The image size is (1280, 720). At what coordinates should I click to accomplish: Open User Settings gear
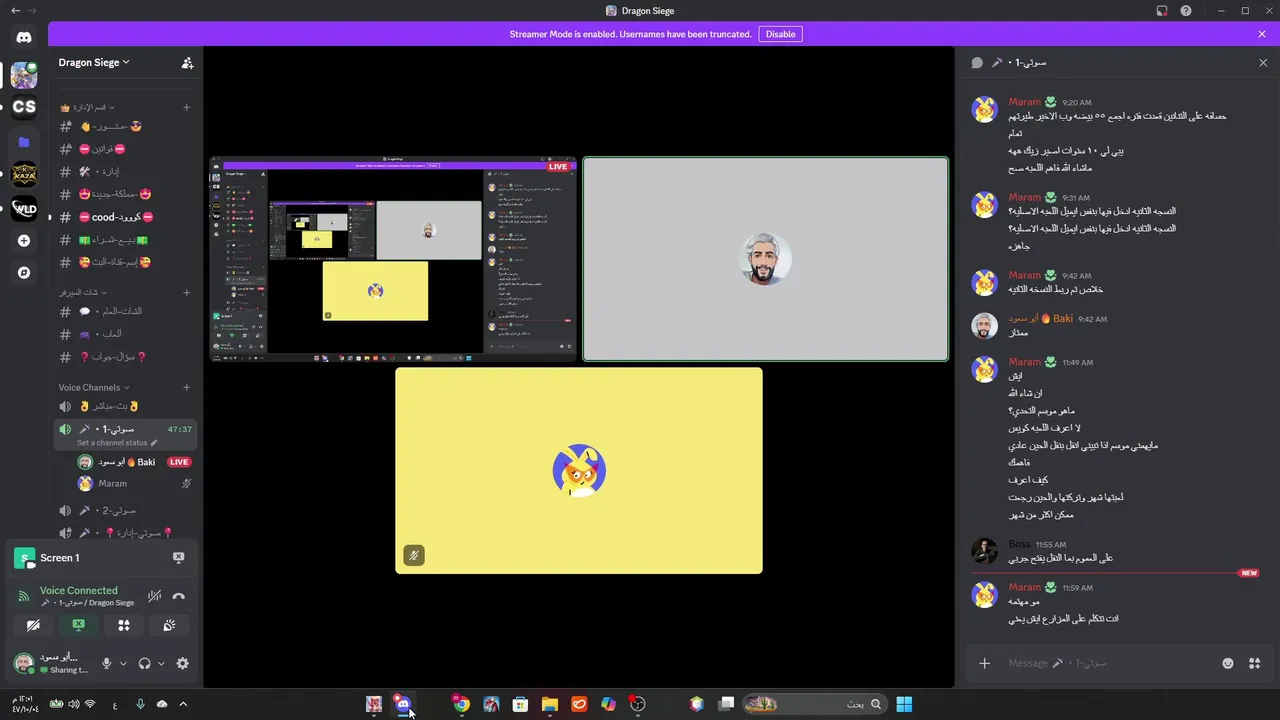pos(182,663)
